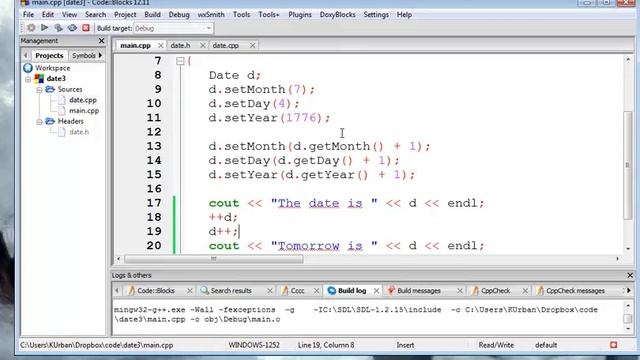Viewport: 640px width, 360px height.
Task: Open the Help menu
Action: pos(404,15)
